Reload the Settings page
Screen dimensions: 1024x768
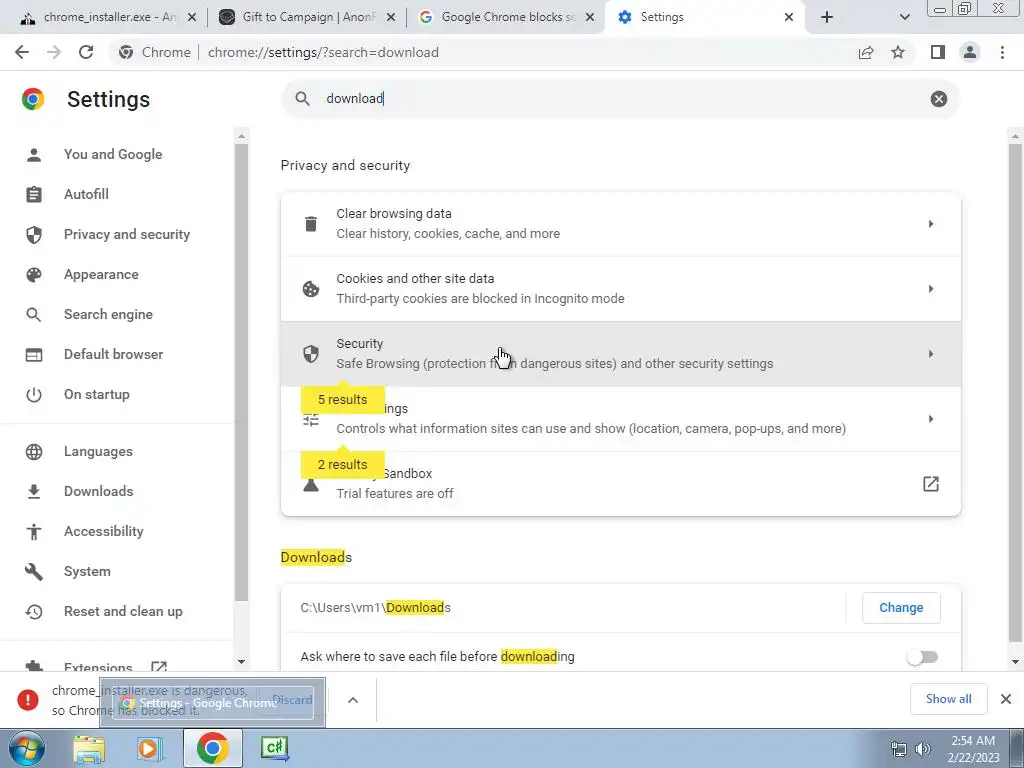point(86,52)
